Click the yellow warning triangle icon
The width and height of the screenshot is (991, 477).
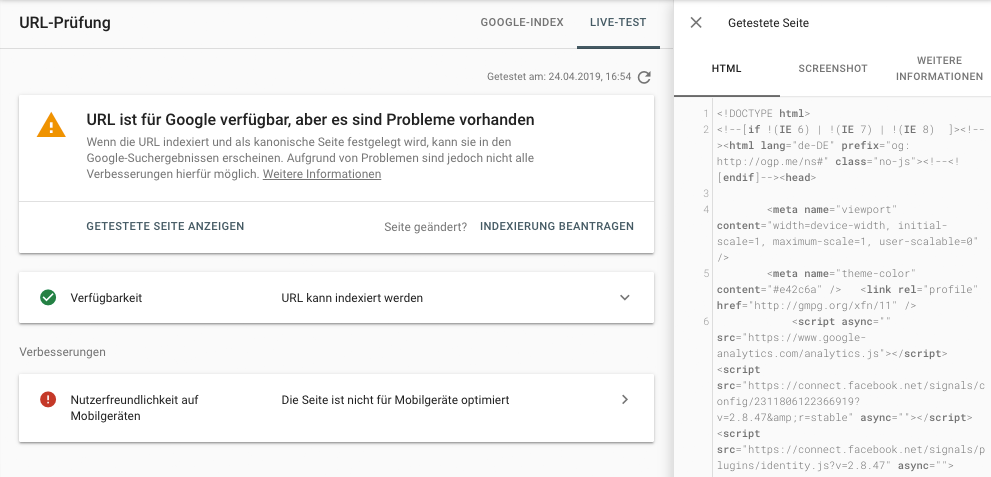(x=50, y=125)
